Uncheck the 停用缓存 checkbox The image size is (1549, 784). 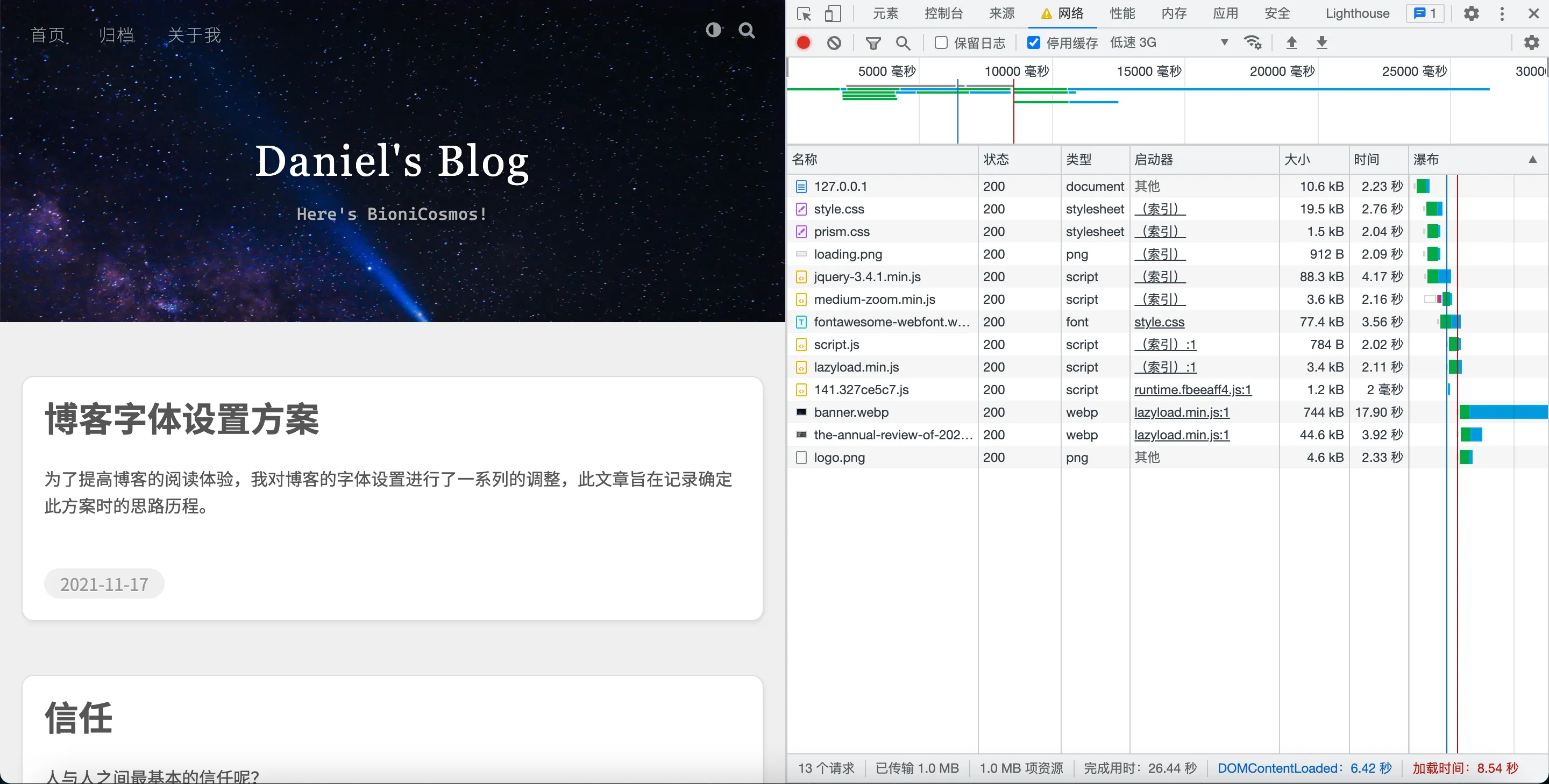coord(1034,42)
